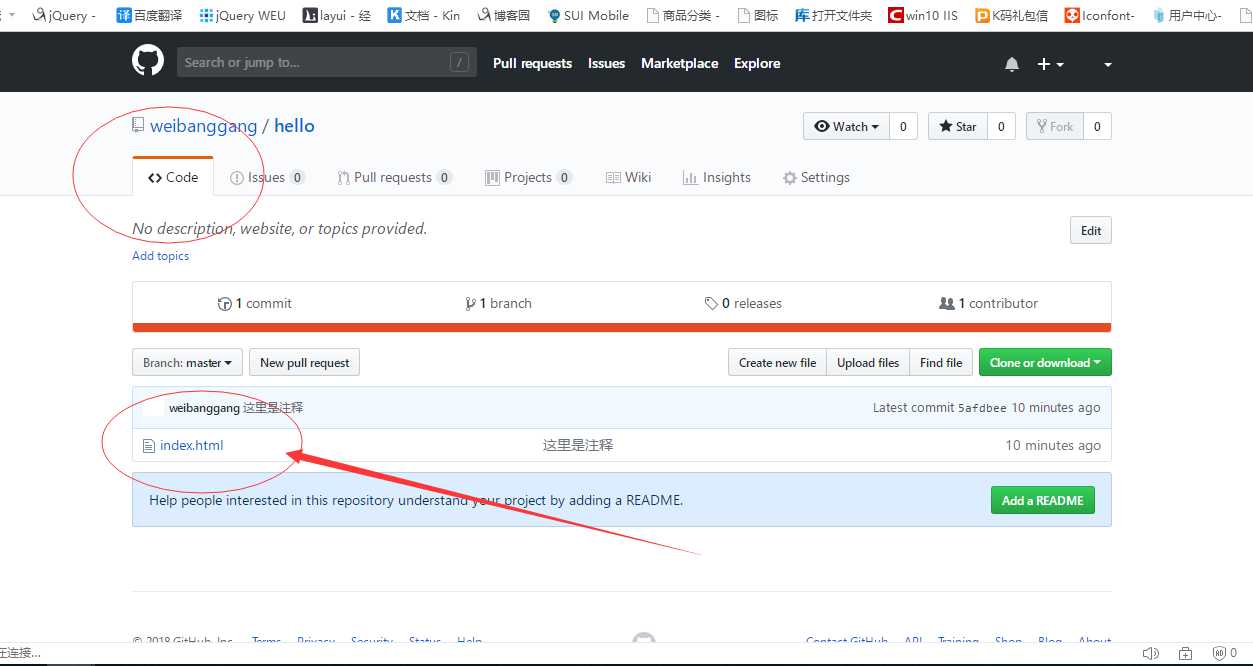View the 1 commit history
The height and width of the screenshot is (666, 1253).
(x=255, y=303)
